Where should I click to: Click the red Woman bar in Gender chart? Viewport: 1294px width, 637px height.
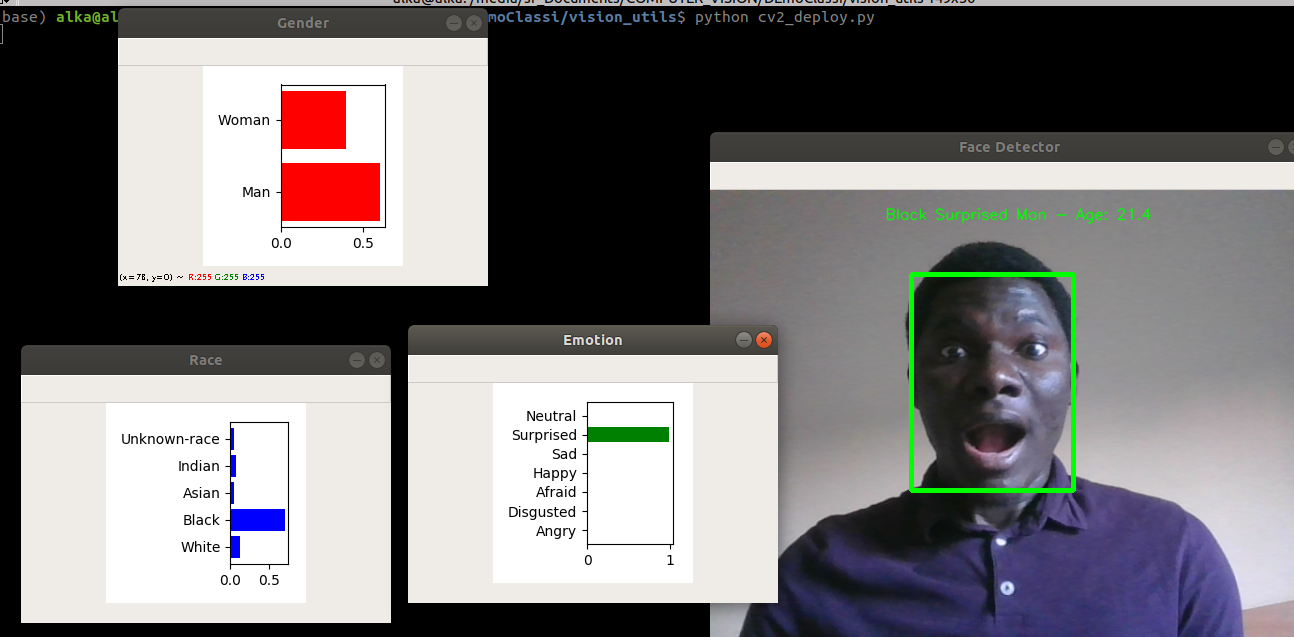click(x=314, y=120)
